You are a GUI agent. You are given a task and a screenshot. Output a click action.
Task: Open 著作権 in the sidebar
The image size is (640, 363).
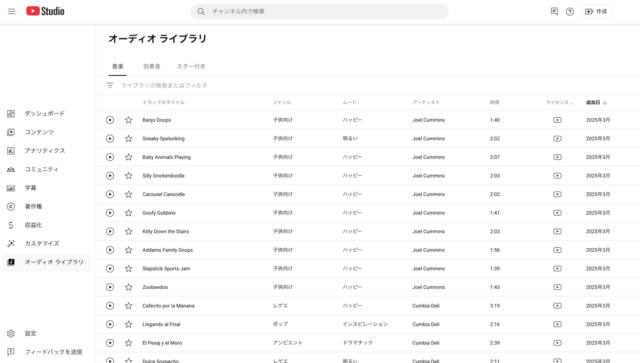pos(46,206)
